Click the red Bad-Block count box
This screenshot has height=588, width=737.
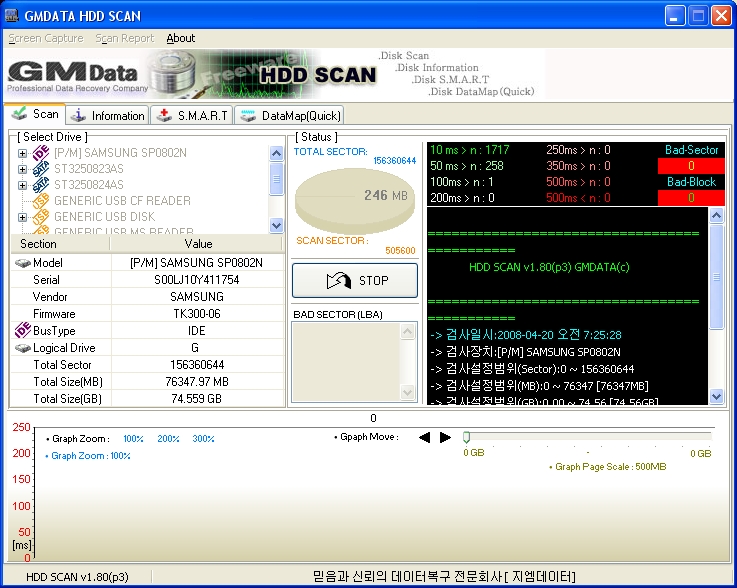[x=691, y=198]
